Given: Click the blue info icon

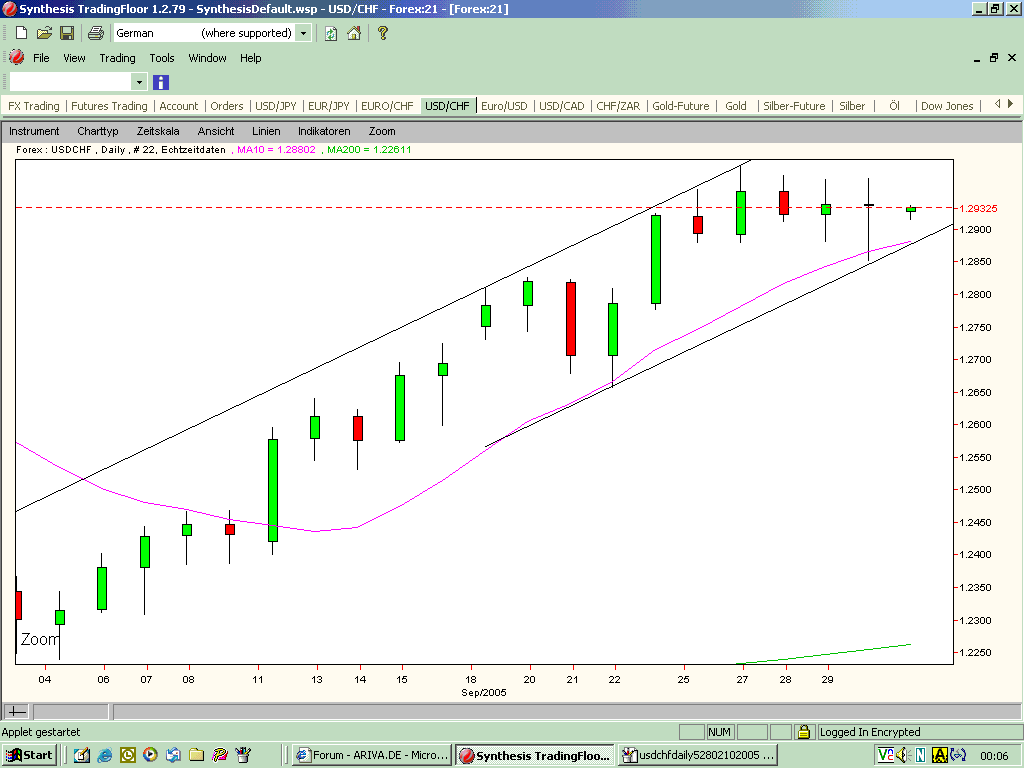Looking at the screenshot, I should 161,82.
